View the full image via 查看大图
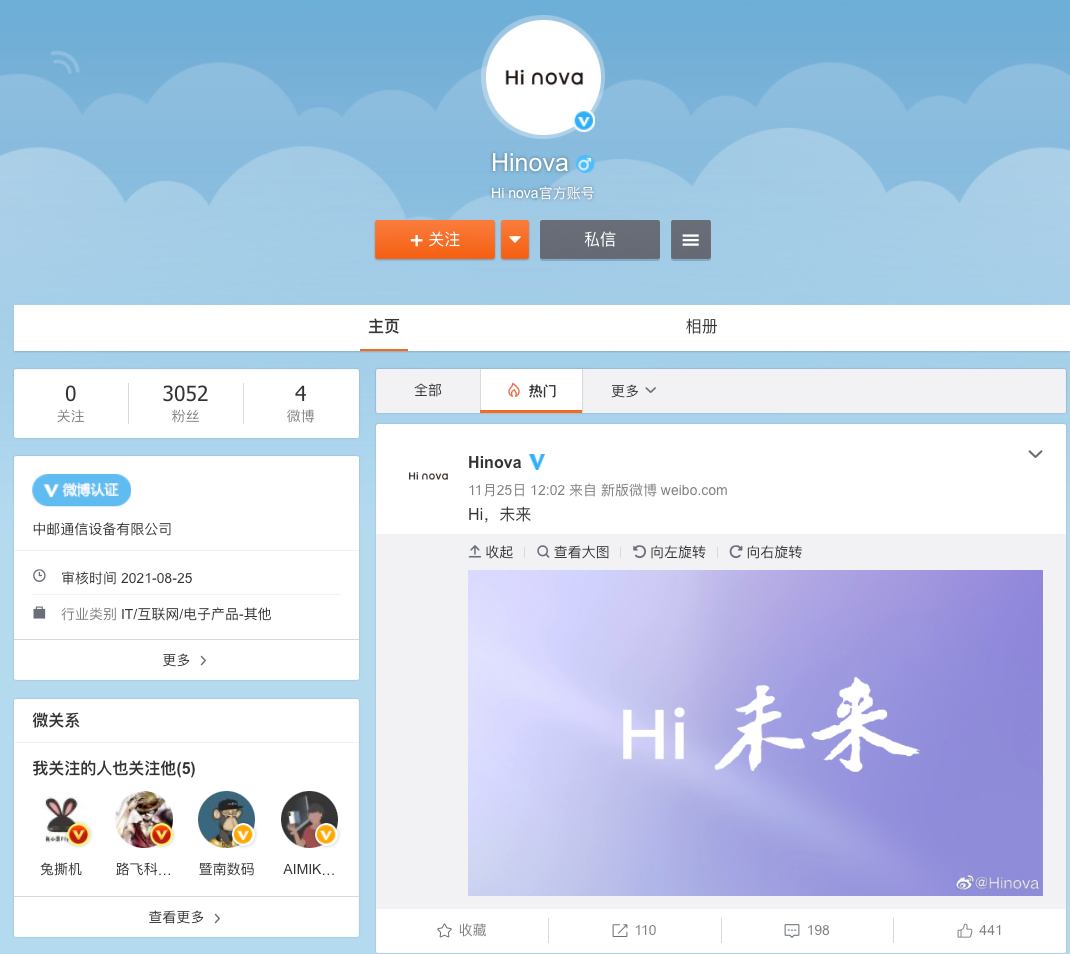 (573, 552)
